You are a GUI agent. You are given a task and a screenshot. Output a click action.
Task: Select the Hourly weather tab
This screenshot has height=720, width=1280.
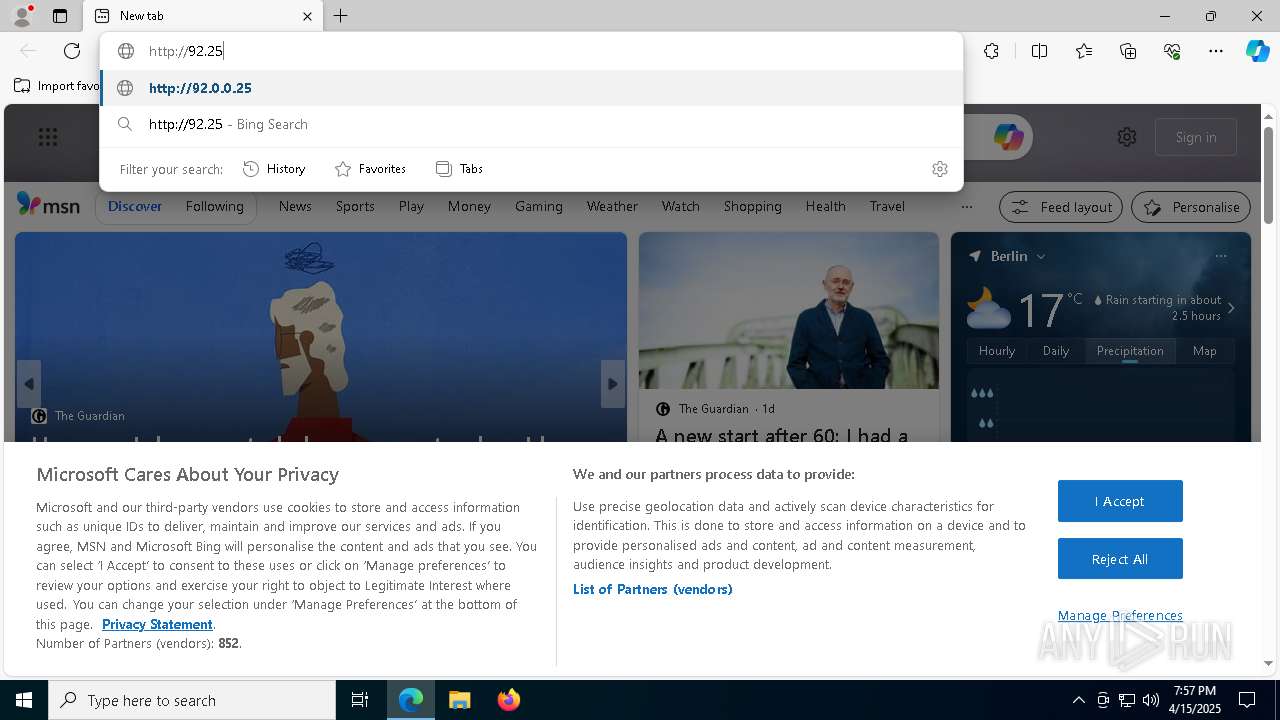pos(997,351)
